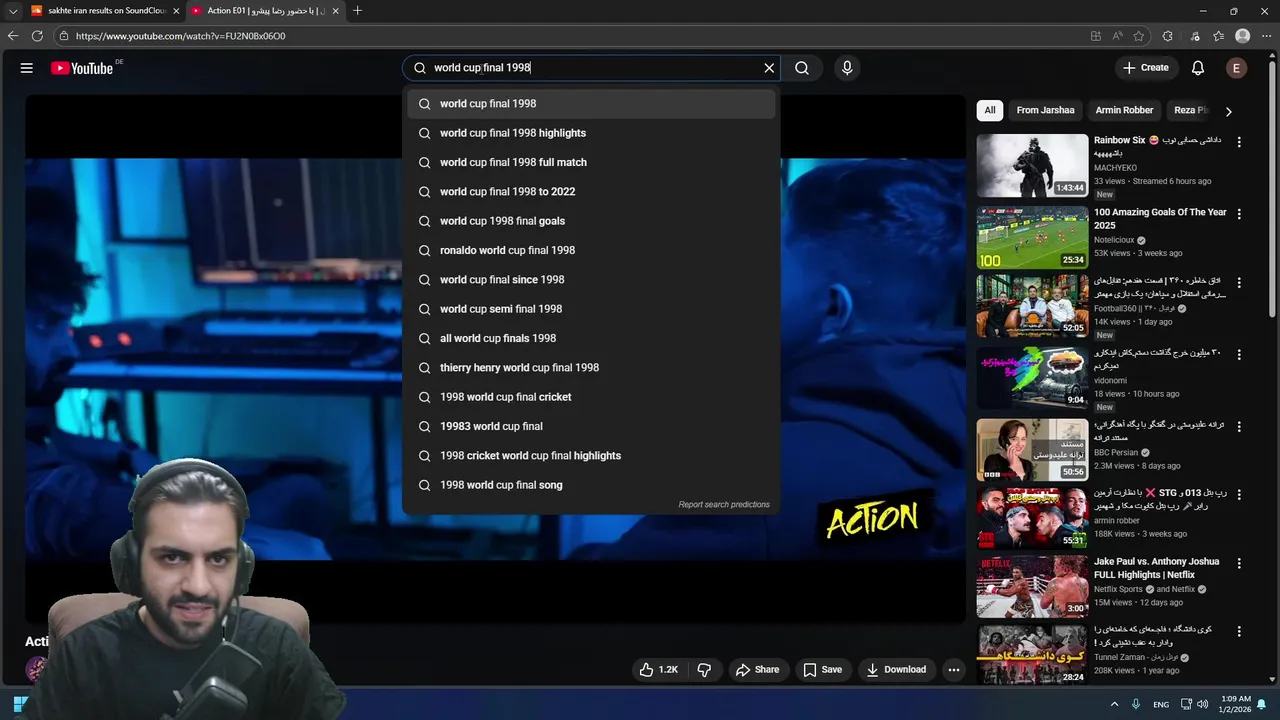Open MACHYEKO channel name
The width and height of the screenshot is (1280, 720).
click(x=1115, y=168)
